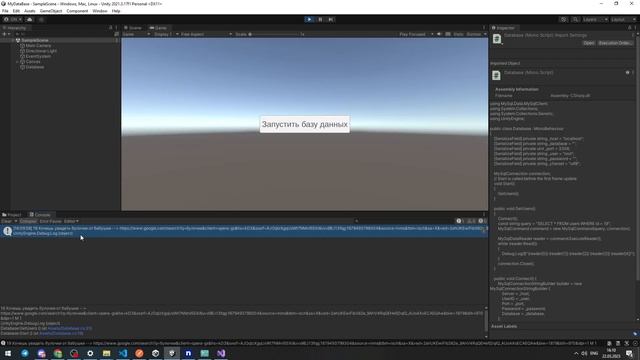Open the Free Aspect dropdown

point(206,34)
